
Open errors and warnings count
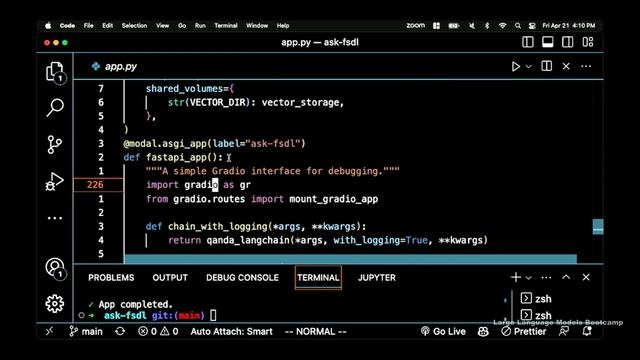click(x=158, y=331)
